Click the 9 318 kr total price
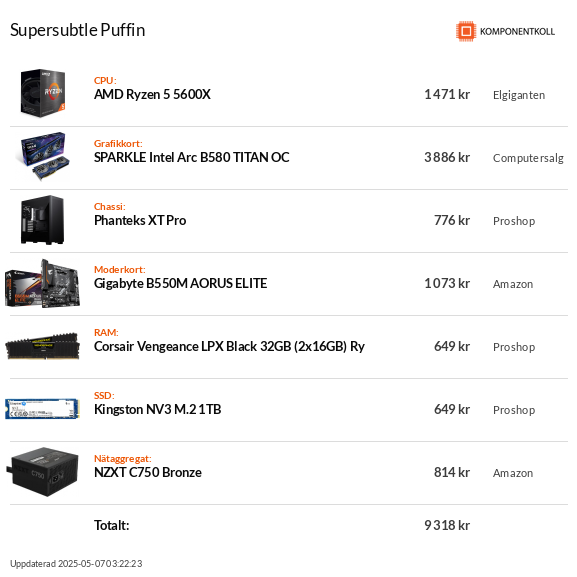The height and width of the screenshot is (577, 577). coord(447,525)
